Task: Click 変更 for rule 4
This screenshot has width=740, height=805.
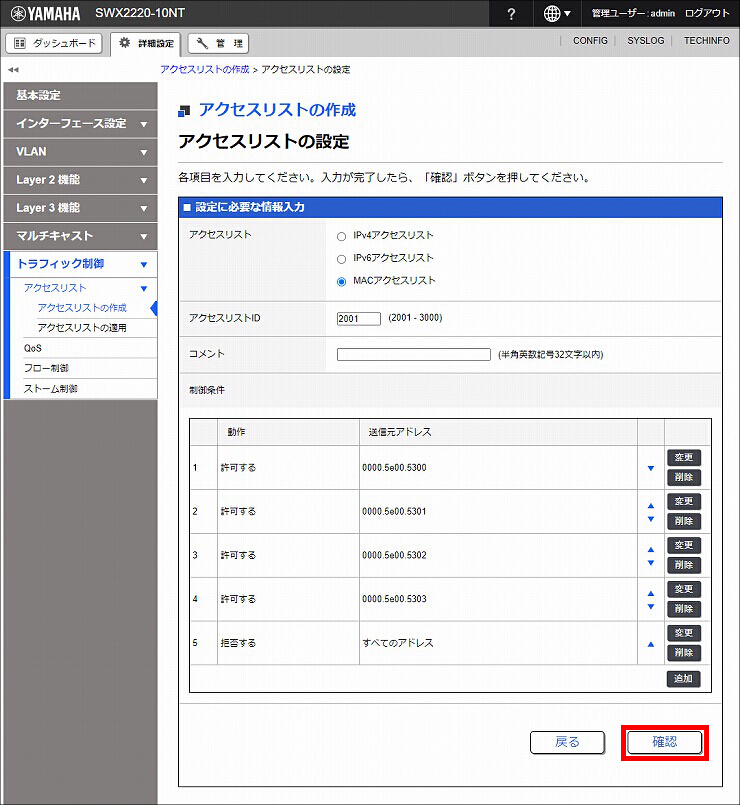Action: tap(684, 589)
